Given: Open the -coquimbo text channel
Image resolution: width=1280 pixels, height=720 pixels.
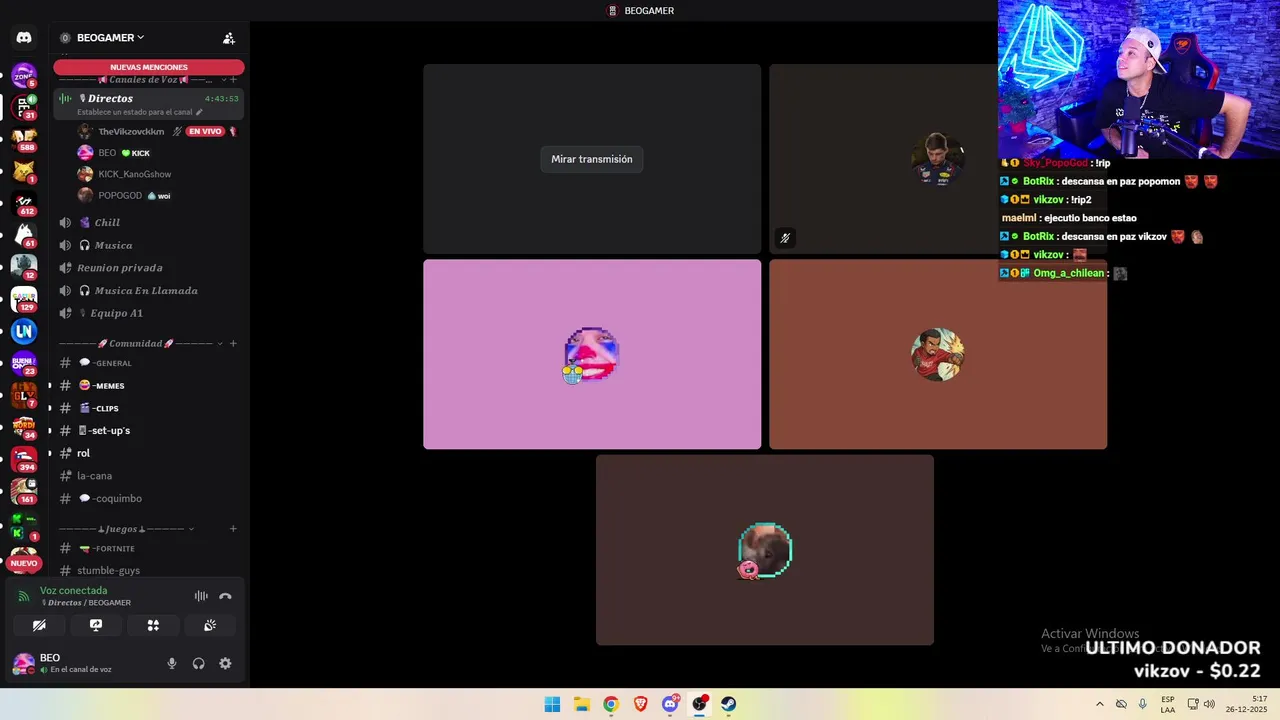Looking at the screenshot, I should pyautogui.click(x=149, y=498).
